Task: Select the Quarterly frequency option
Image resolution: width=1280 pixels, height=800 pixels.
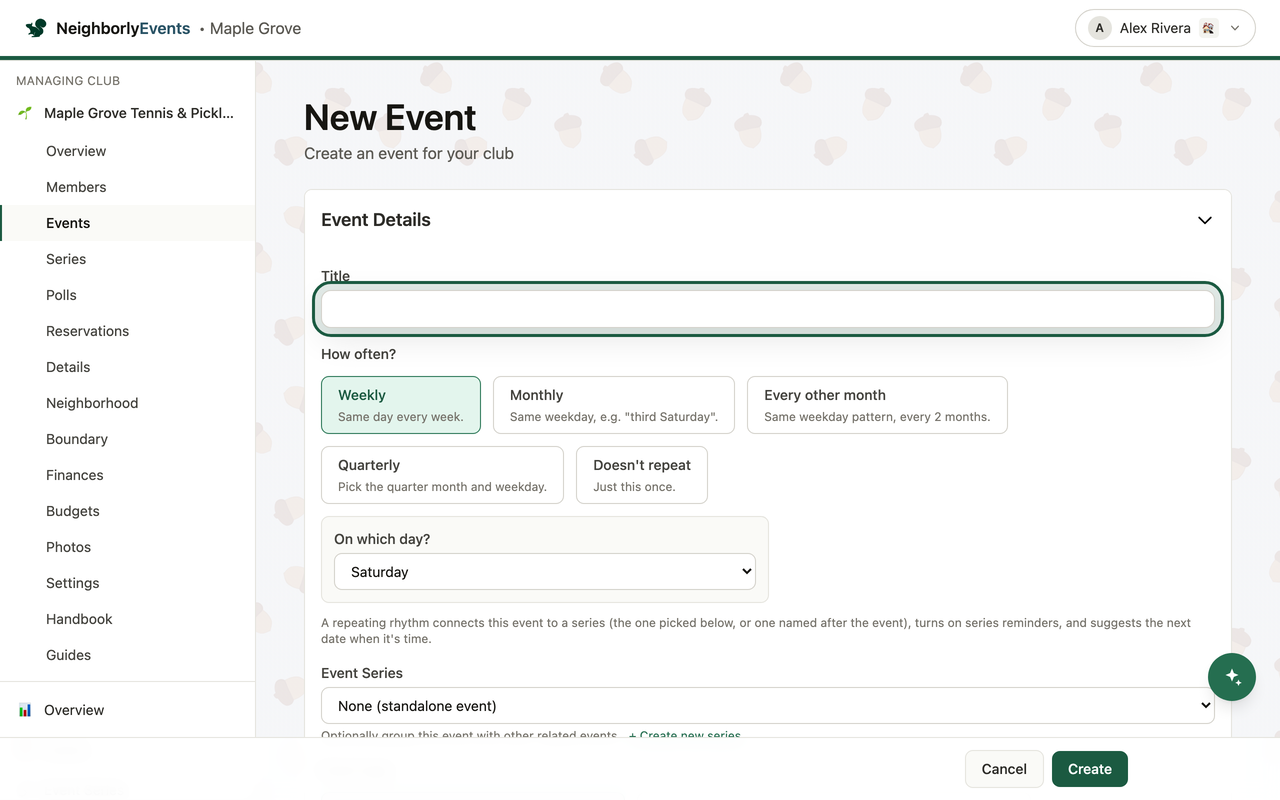Action: point(442,475)
